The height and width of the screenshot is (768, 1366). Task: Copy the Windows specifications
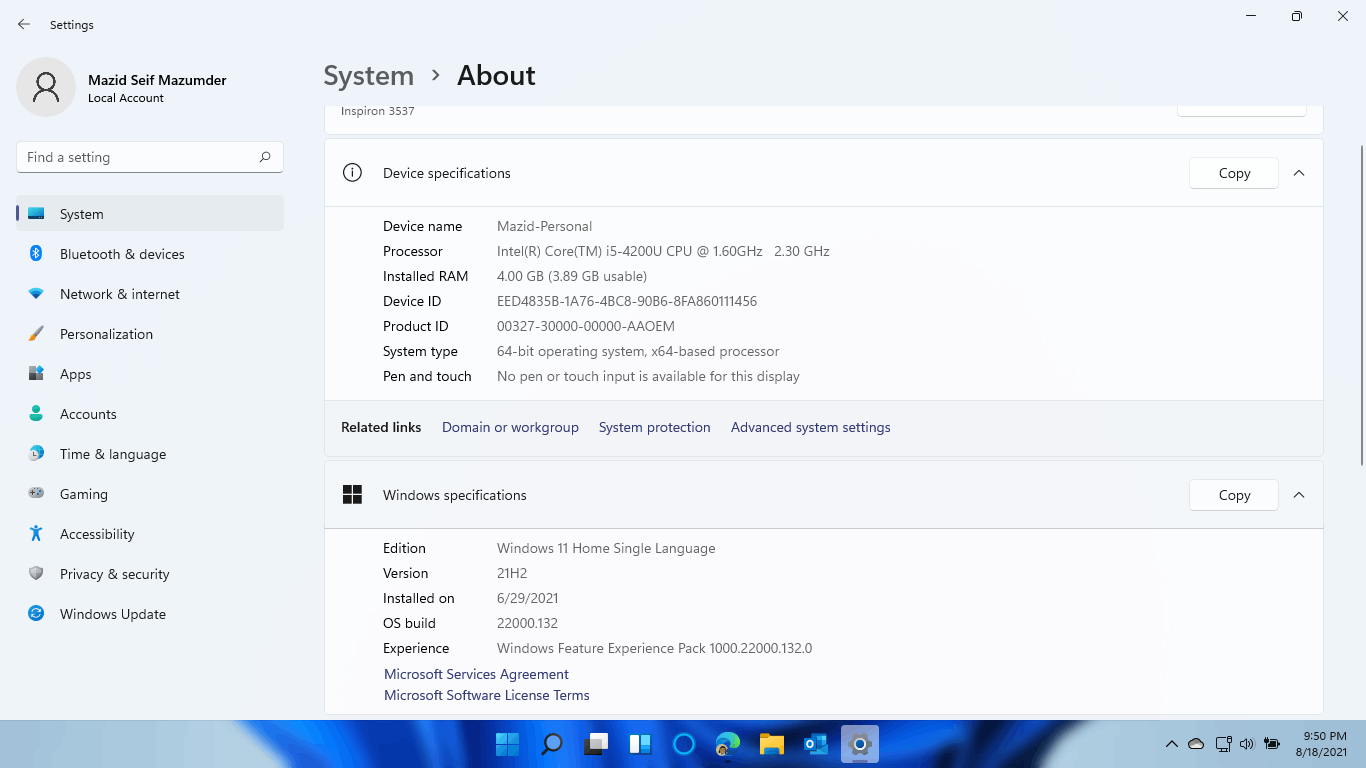(x=1234, y=495)
